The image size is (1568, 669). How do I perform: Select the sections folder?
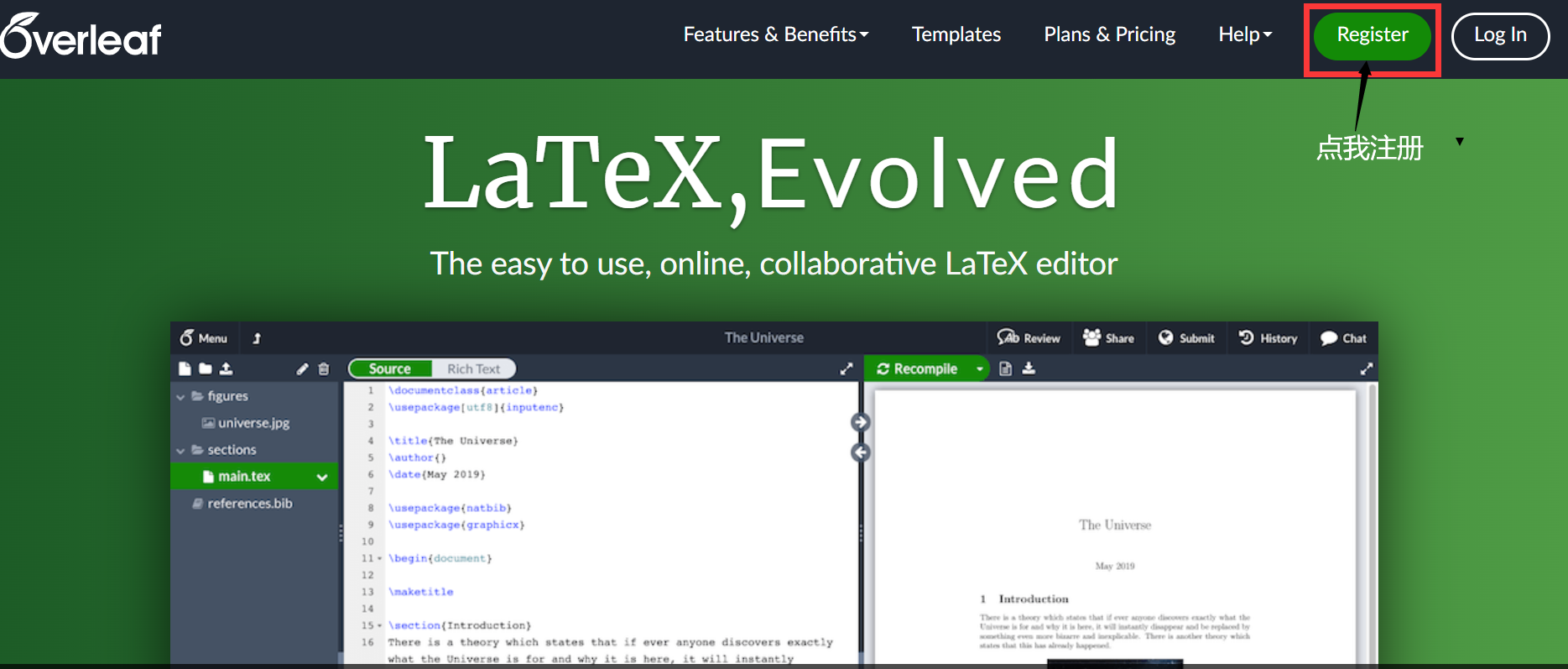click(232, 450)
